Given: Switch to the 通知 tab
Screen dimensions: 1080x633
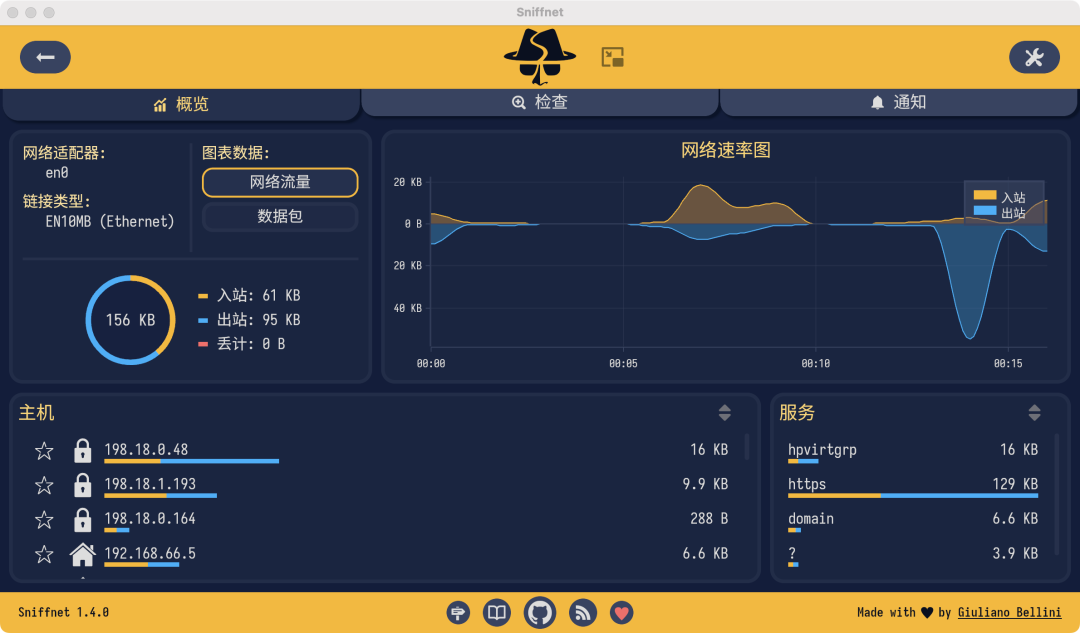Looking at the screenshot, I should click(898, 102).
